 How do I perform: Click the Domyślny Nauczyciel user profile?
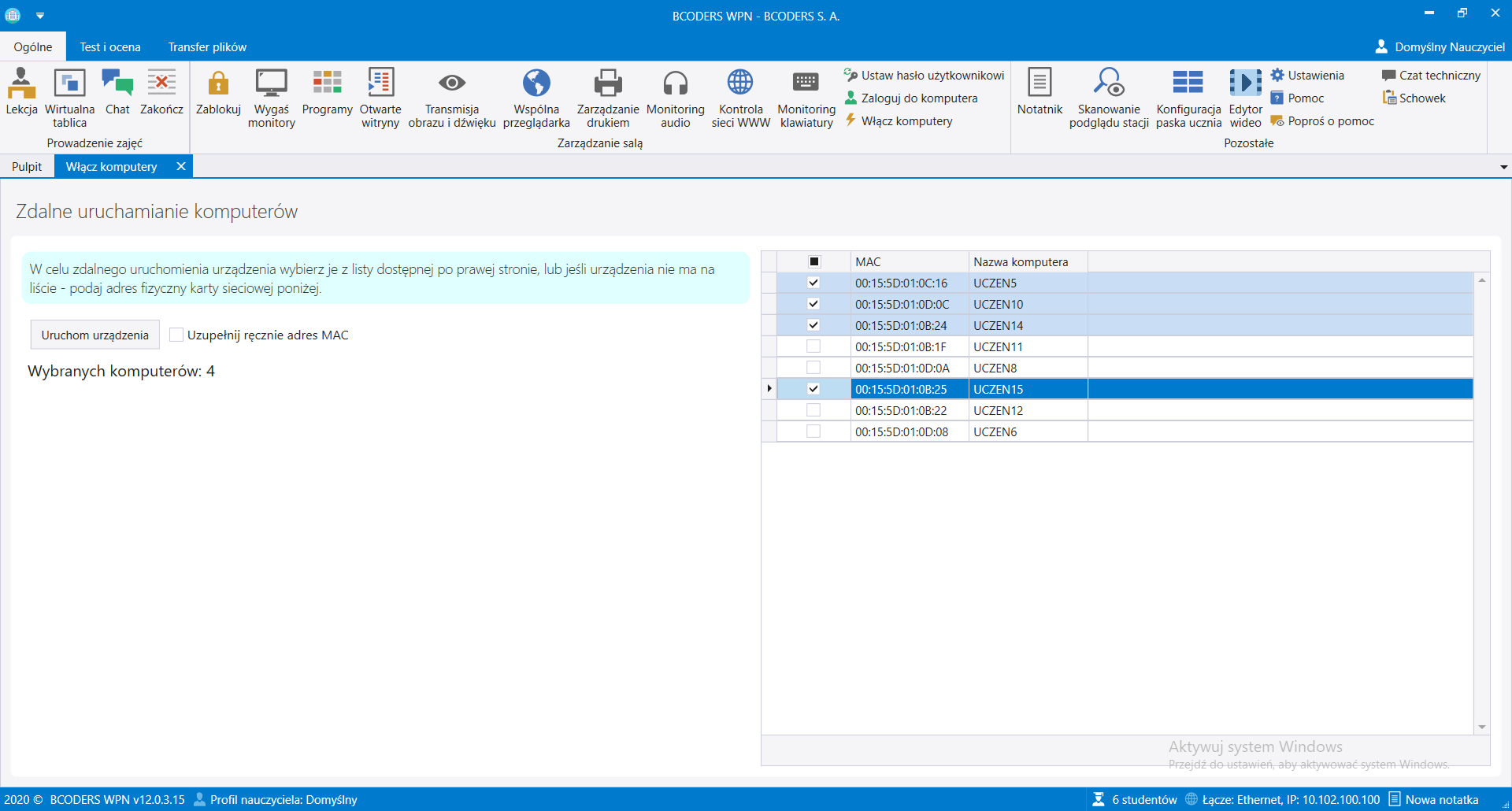1440,47
